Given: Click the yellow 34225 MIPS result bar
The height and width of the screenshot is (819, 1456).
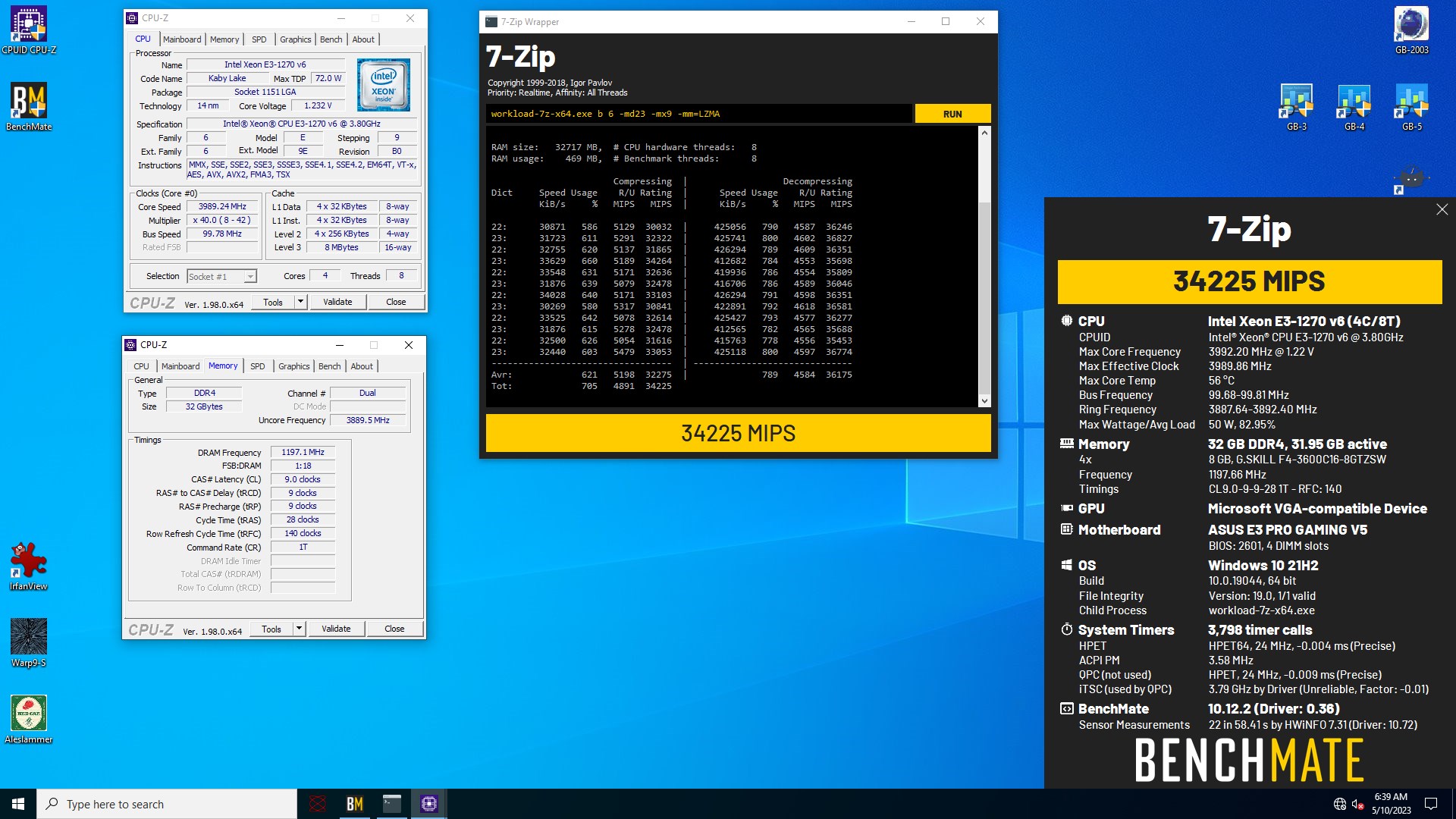Looking at the screenshot, I should tap(738, 433).
